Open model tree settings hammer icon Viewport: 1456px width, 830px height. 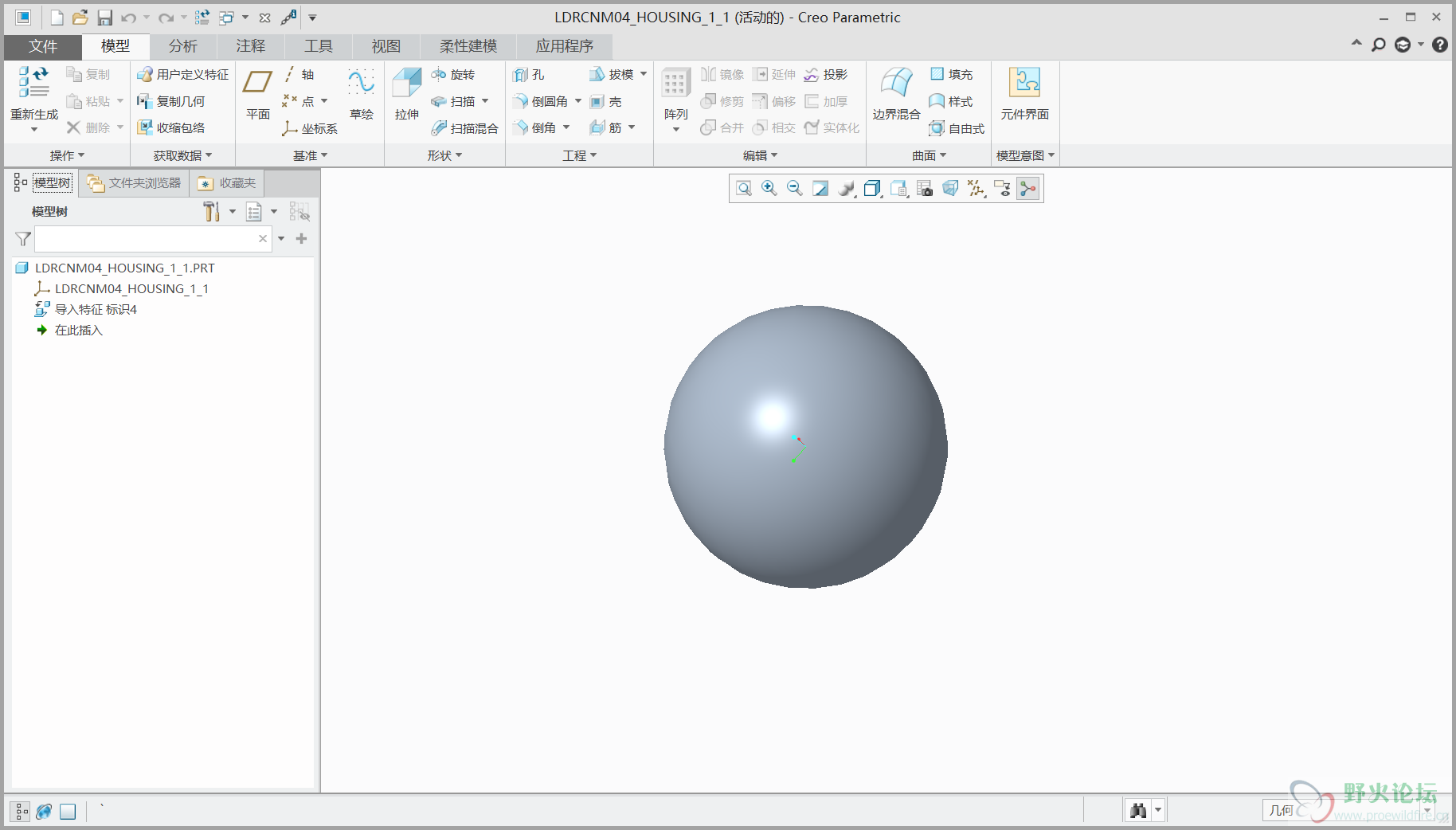pos(211,212)
